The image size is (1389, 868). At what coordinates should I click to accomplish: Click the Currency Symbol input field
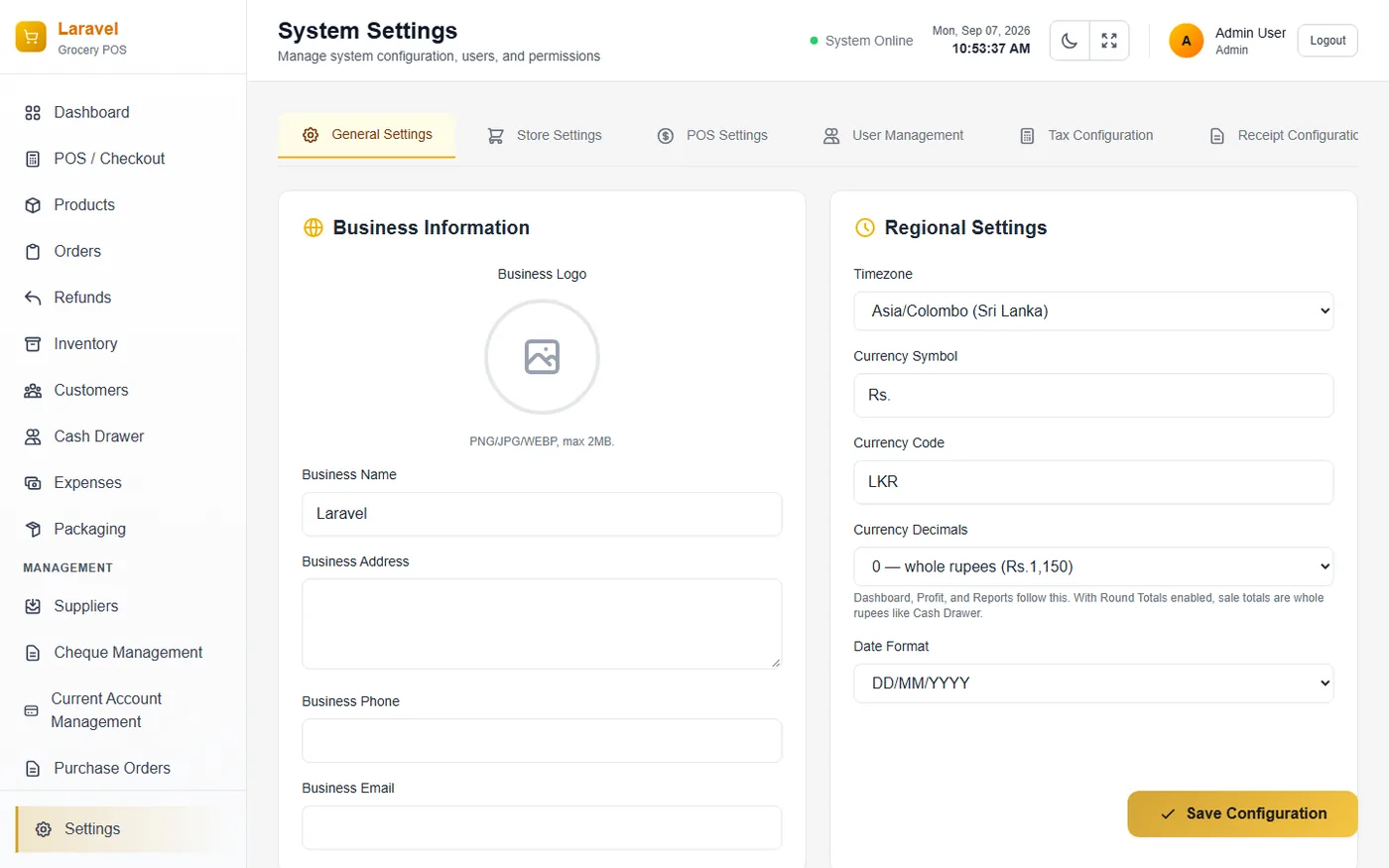click(1093, 395)
